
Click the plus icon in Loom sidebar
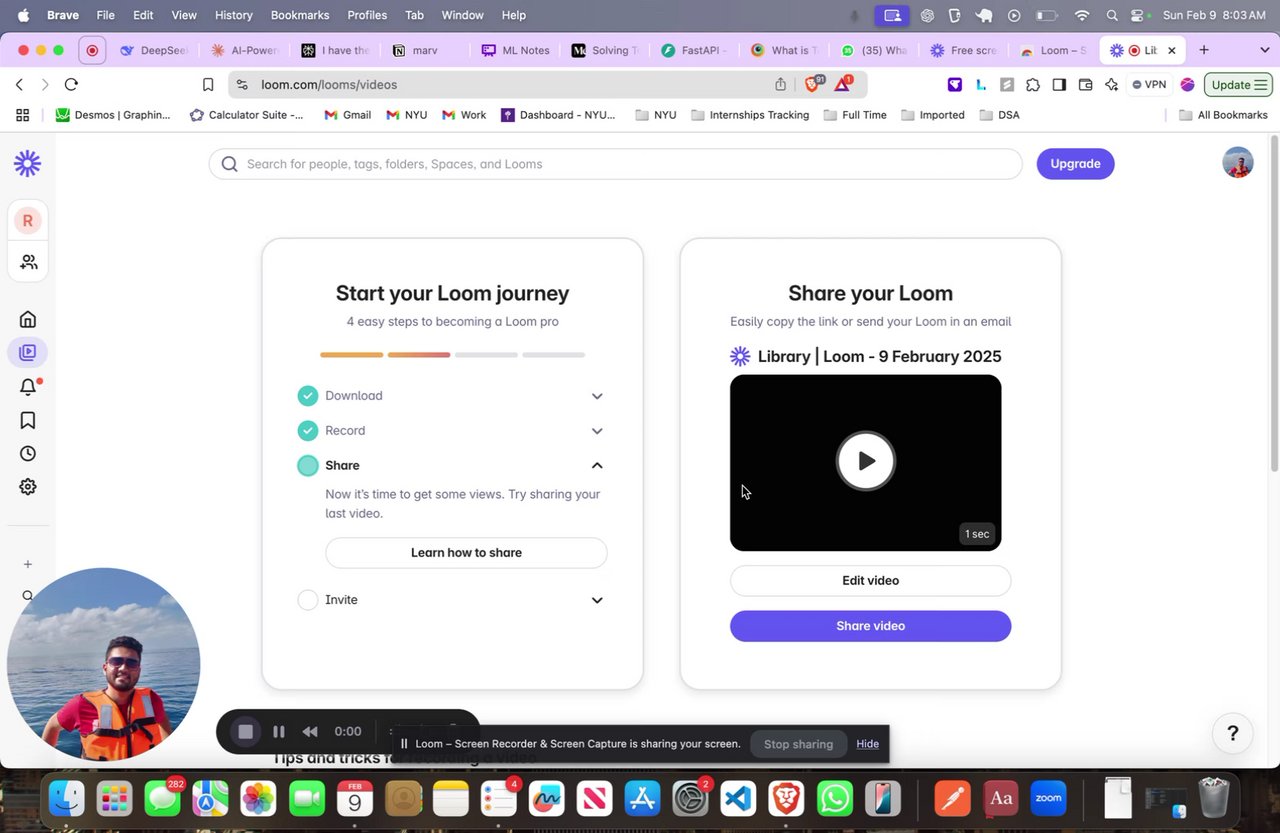tap(28, 564)
